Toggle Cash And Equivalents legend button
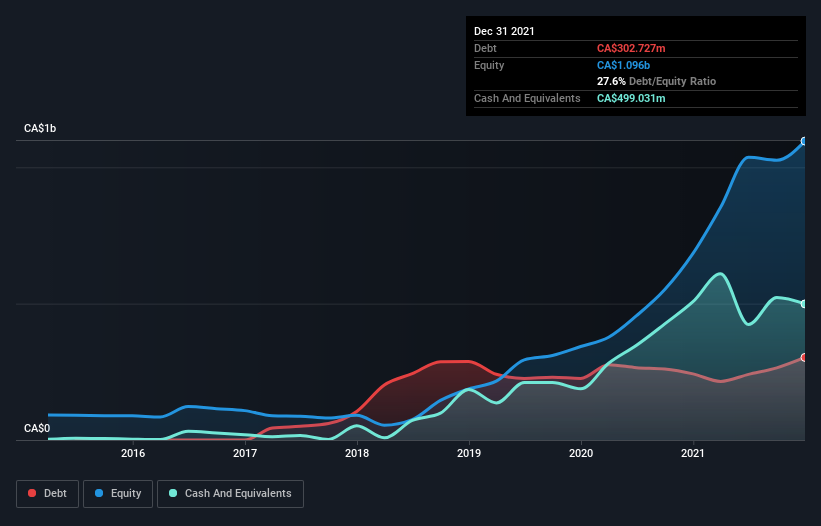The width and height of the screenshot is (821, 526). coord(230,494)
